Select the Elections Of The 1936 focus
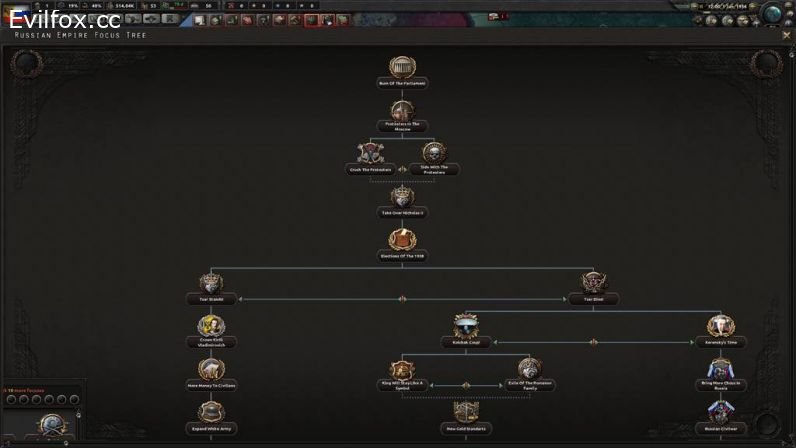796x448 pixels. point(402,241)
